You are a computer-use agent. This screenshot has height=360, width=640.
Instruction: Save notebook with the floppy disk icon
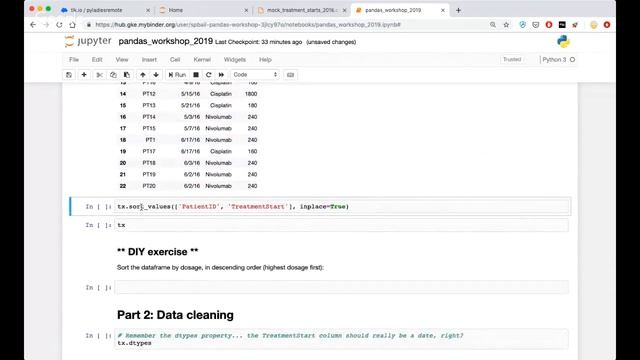pos(69,75)
